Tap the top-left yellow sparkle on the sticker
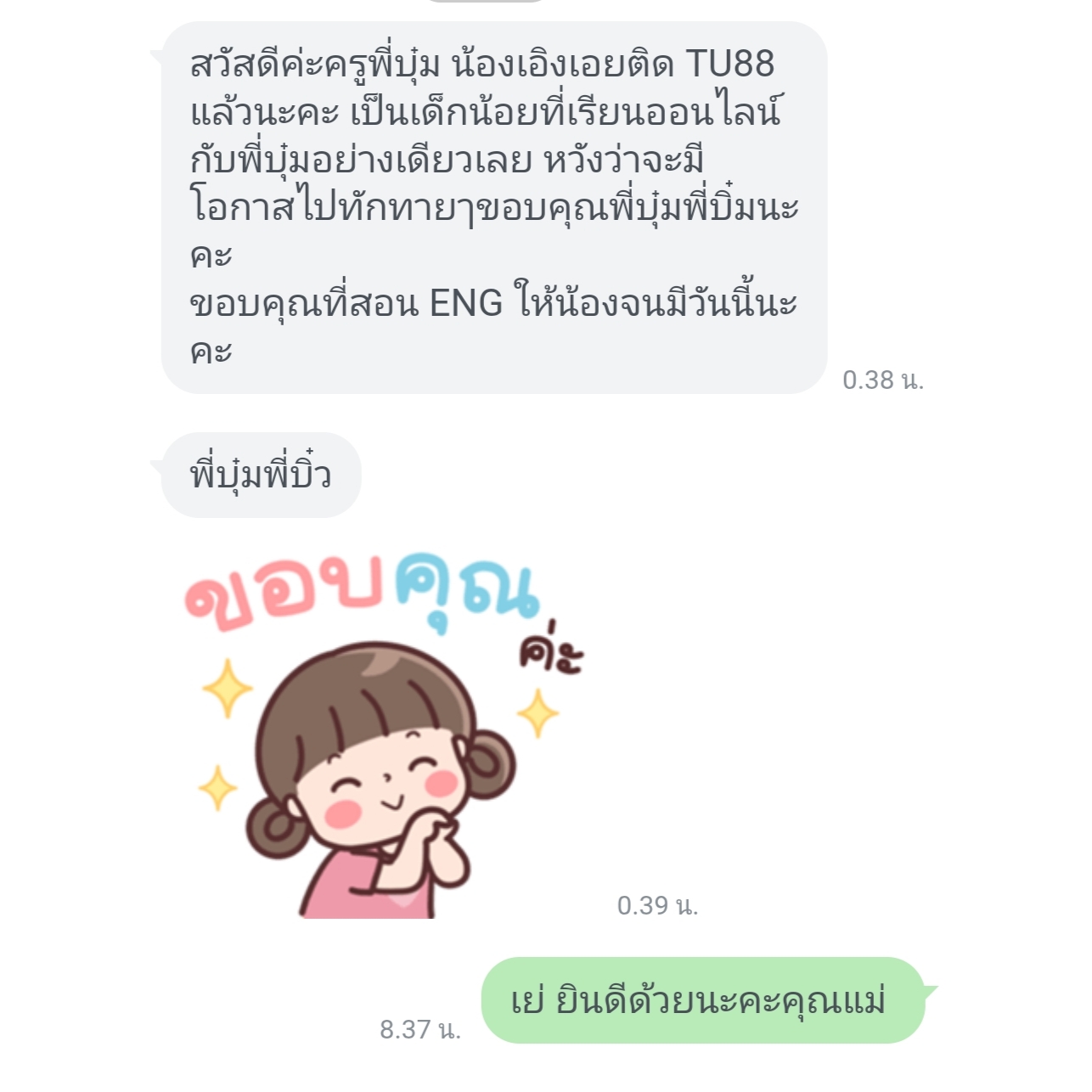The width and height of the screenshot is (1092, 1092). 228,688
